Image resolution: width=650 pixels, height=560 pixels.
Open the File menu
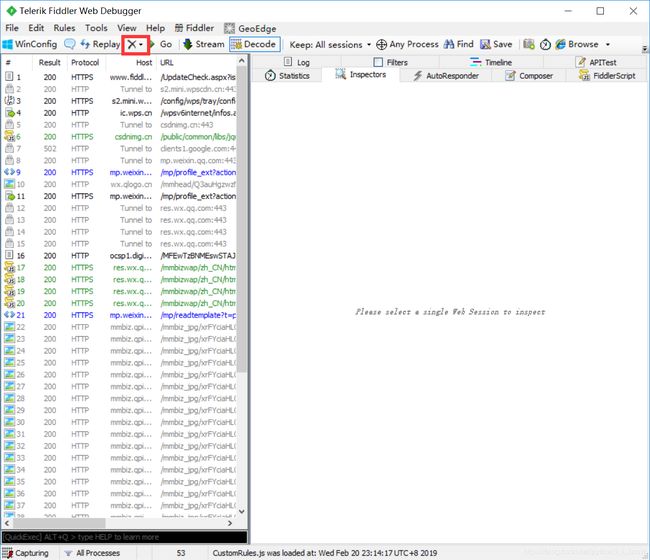pyautogui.click(x=12, y=28)
